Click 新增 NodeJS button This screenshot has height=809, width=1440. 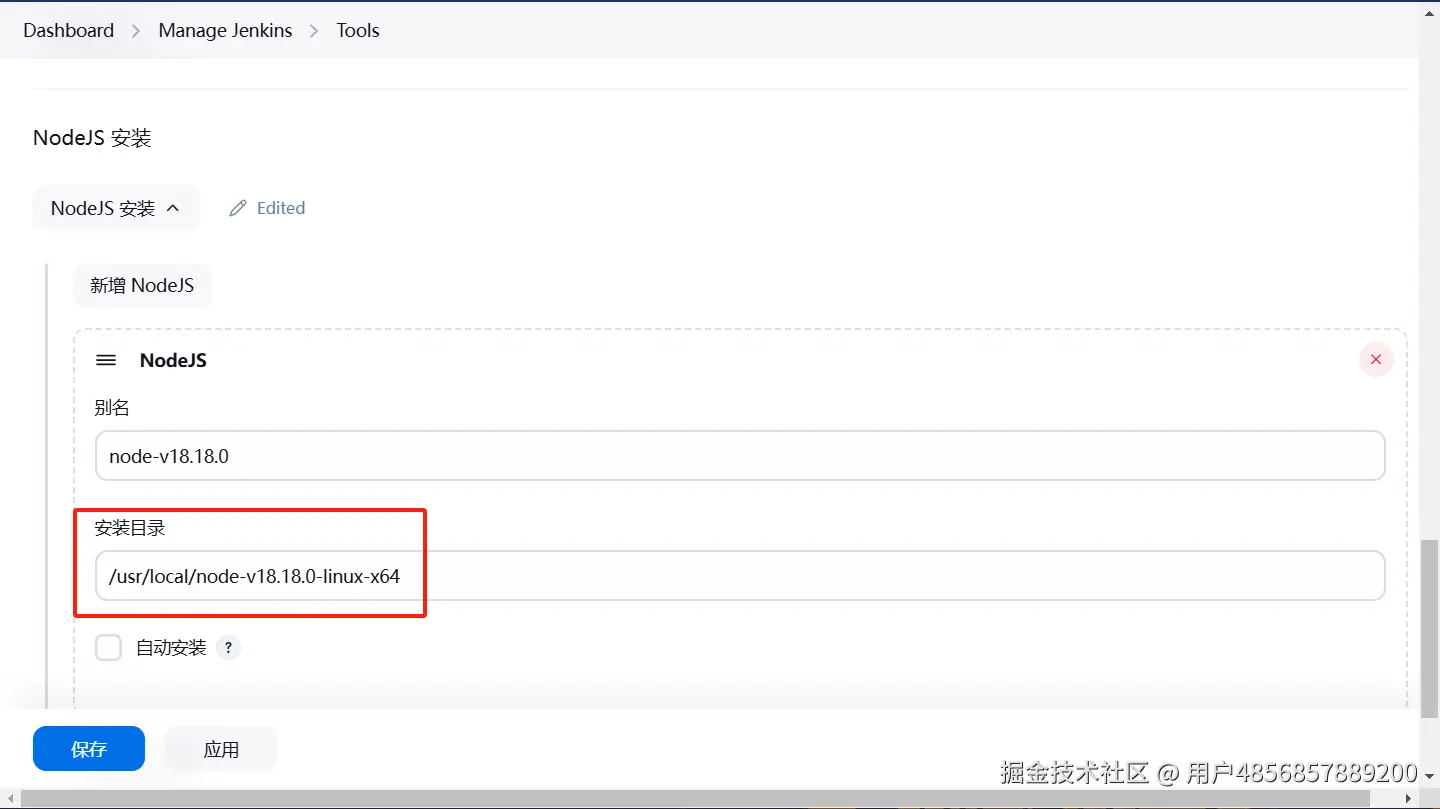[x=142, y=285]
